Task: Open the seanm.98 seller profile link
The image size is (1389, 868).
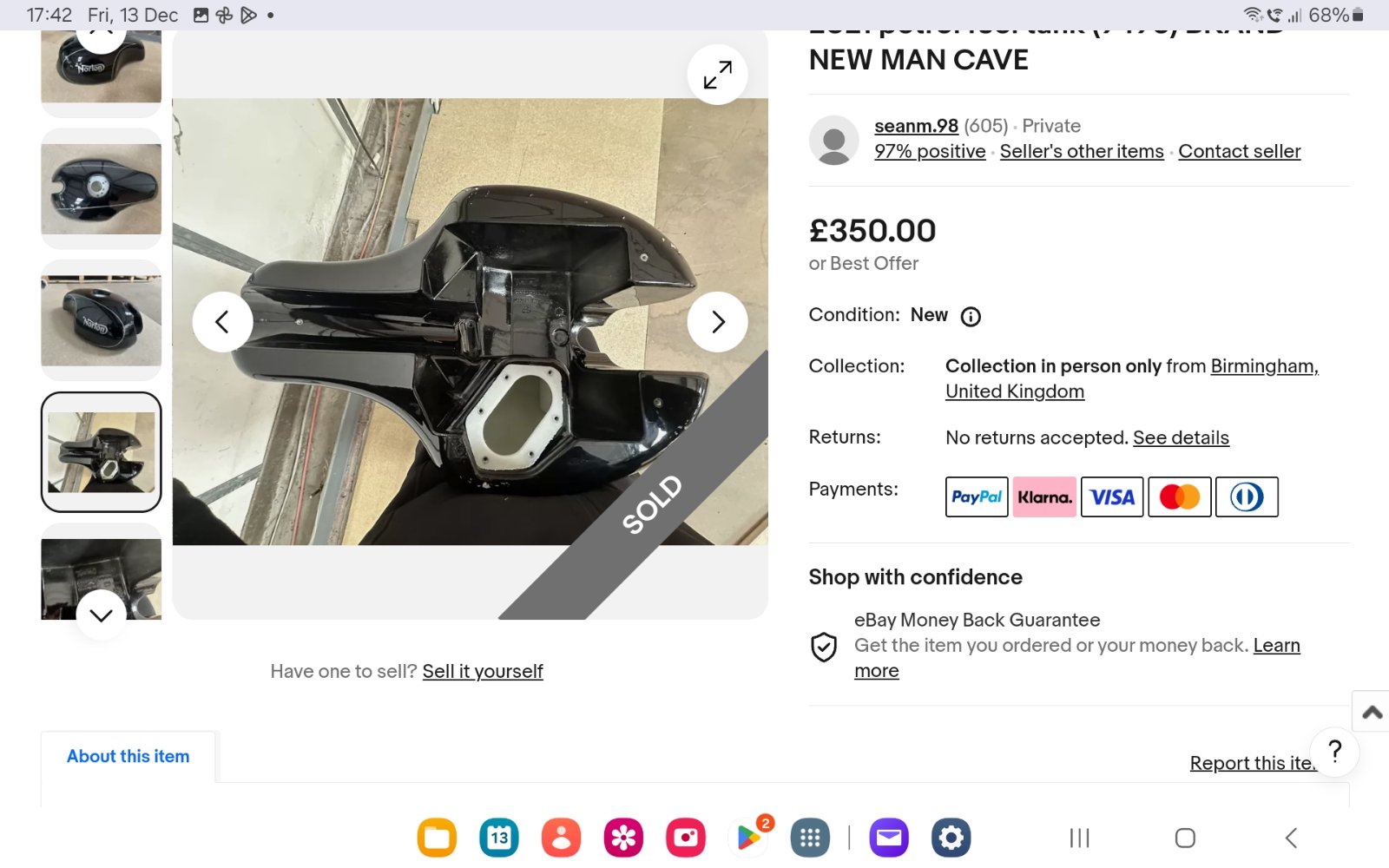Action: pos(916,126)
